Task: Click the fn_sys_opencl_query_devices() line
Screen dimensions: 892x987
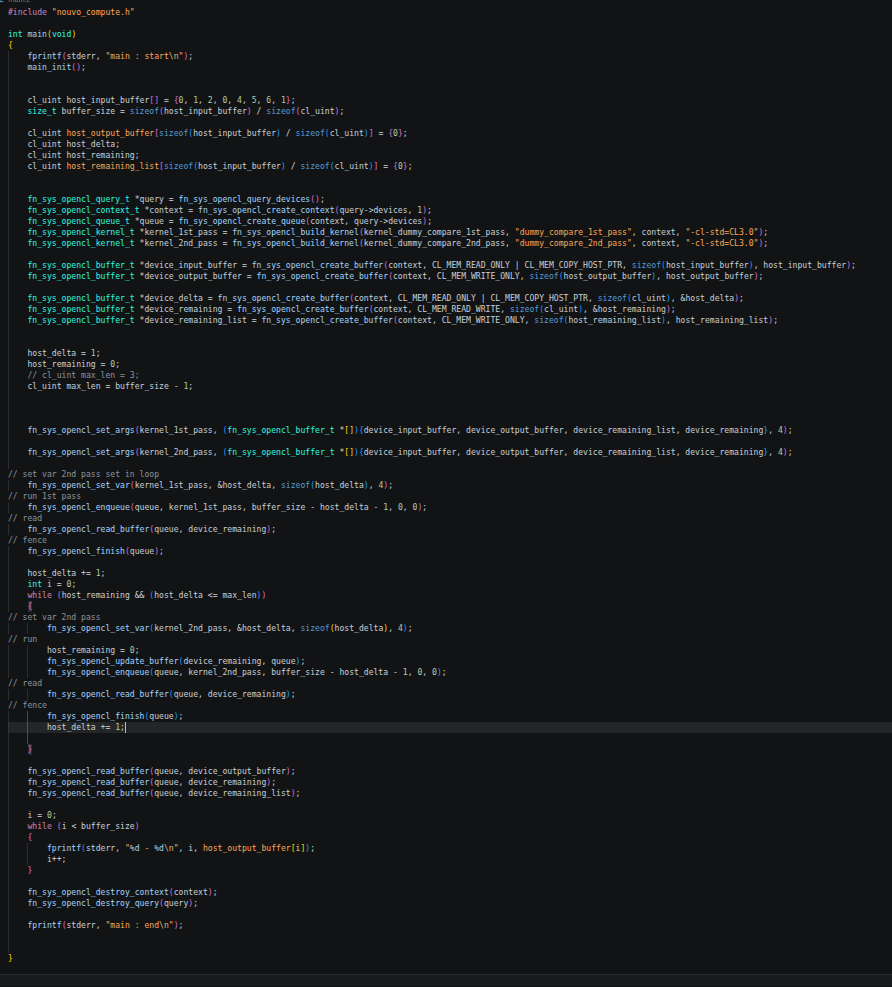Action: [x=176, y=199]
